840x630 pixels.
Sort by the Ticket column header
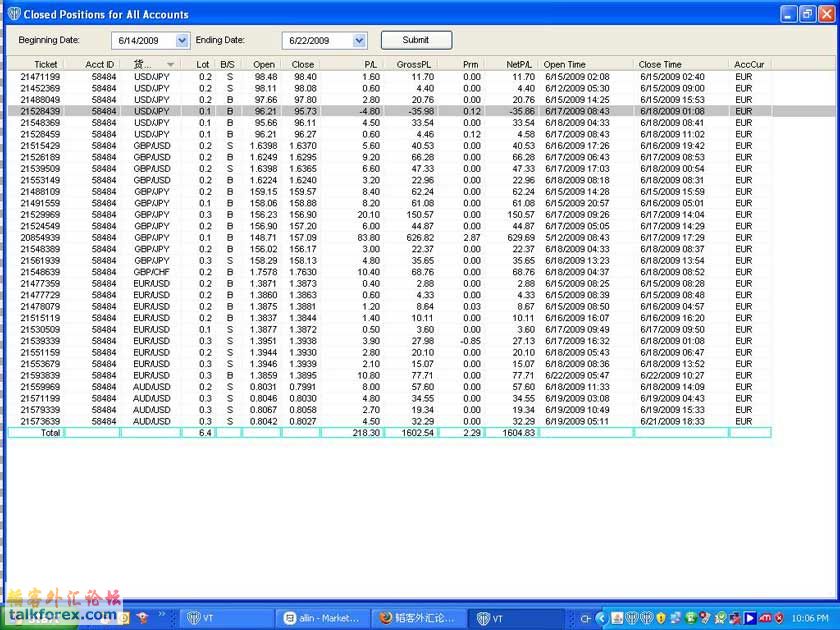coord(46,64)
